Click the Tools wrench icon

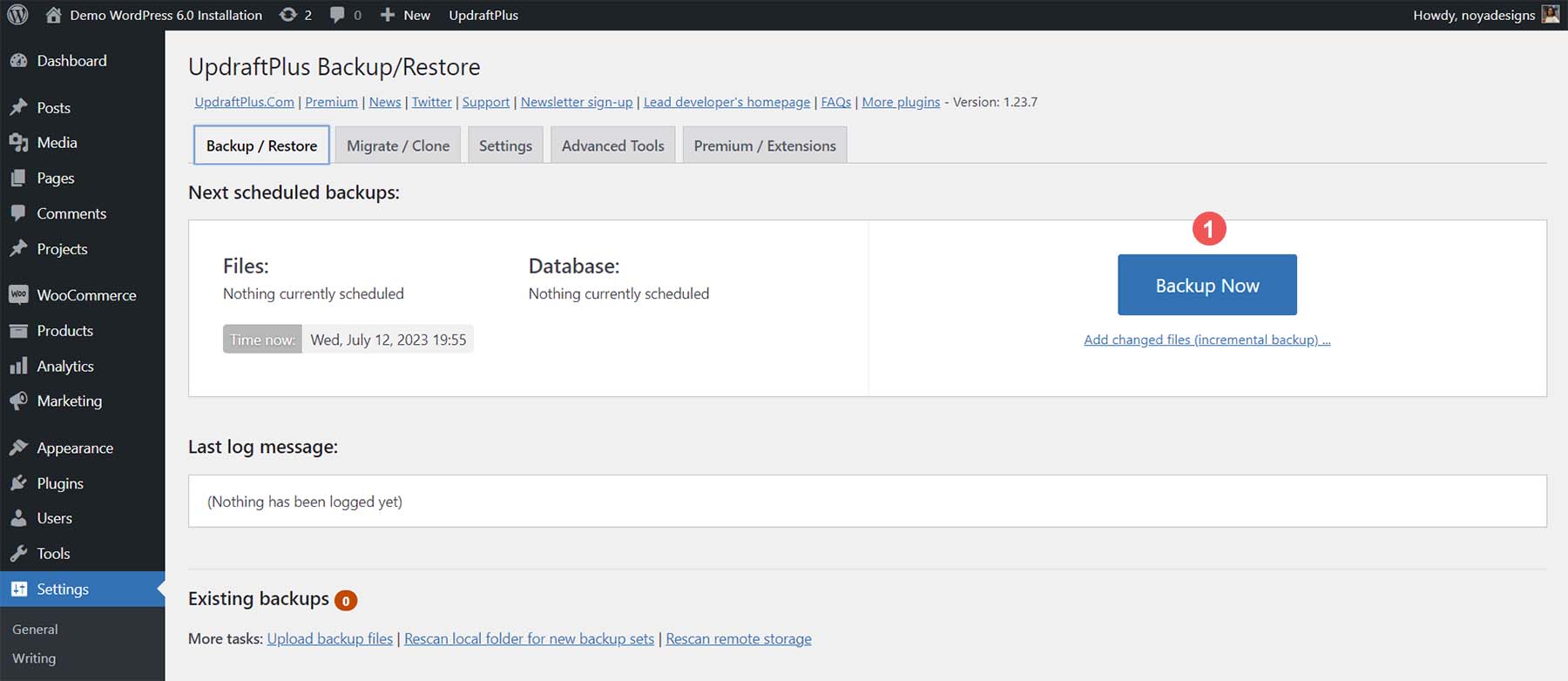(18, 554)
